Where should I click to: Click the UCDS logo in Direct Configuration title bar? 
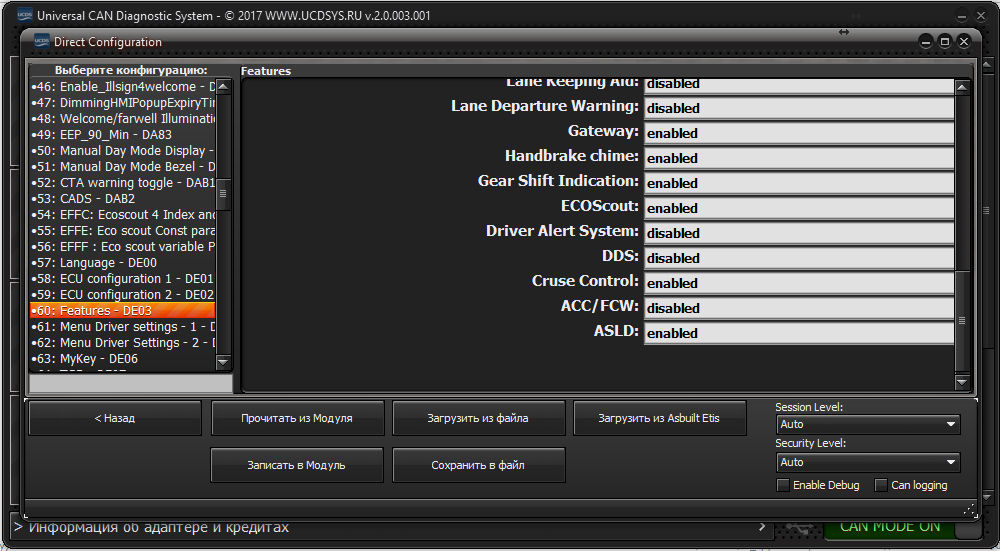42,42
